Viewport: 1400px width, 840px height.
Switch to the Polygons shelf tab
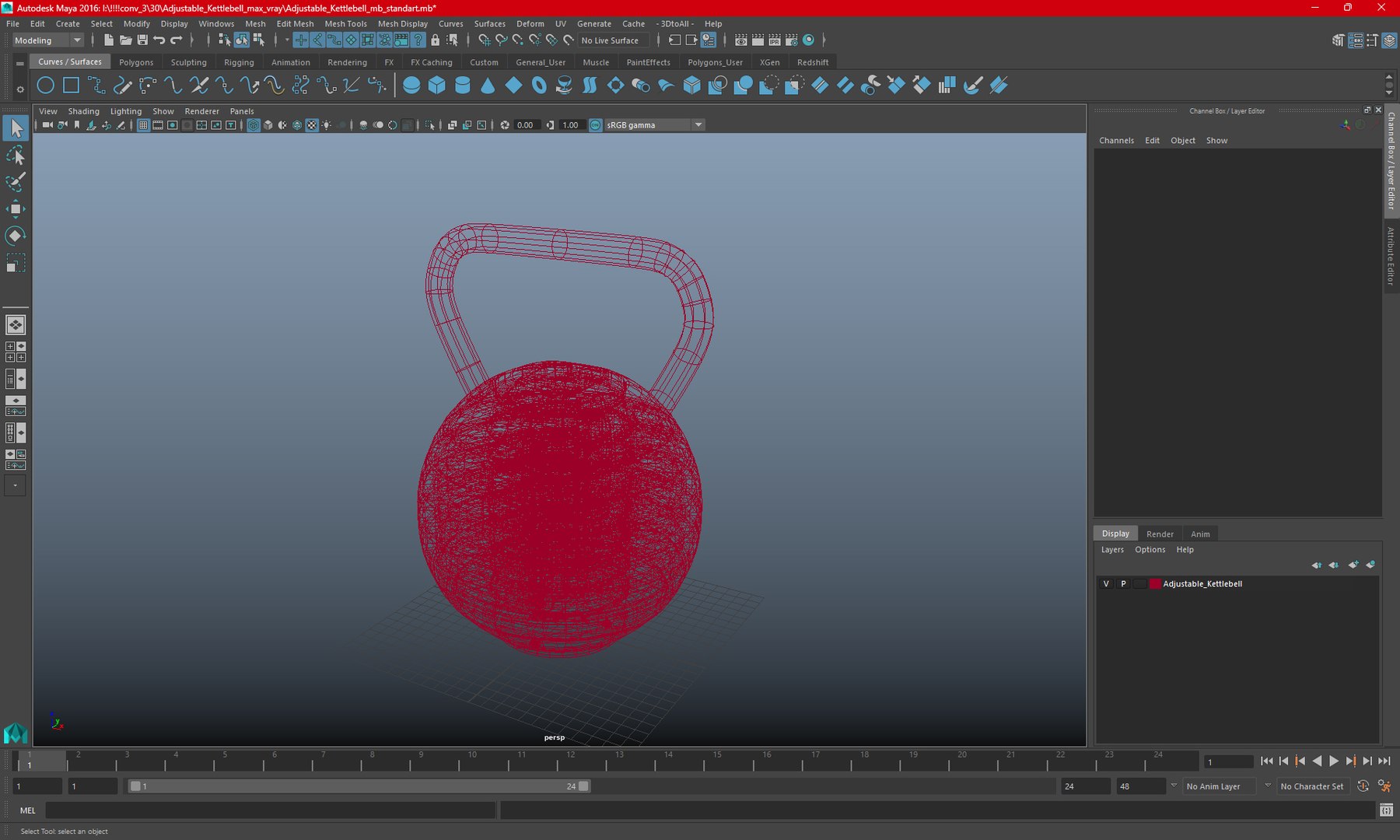point(136,62)
